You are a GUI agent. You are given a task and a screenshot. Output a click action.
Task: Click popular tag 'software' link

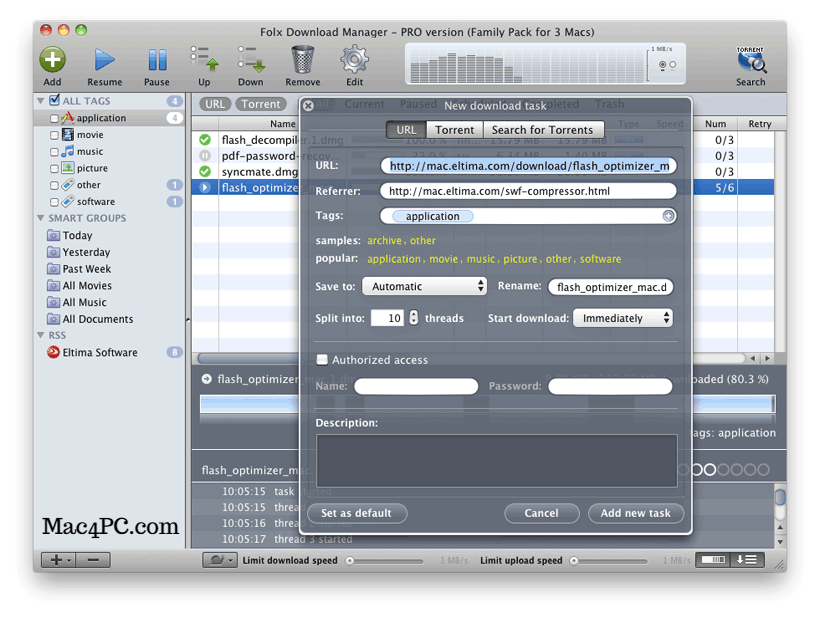[x=600, y=259]
